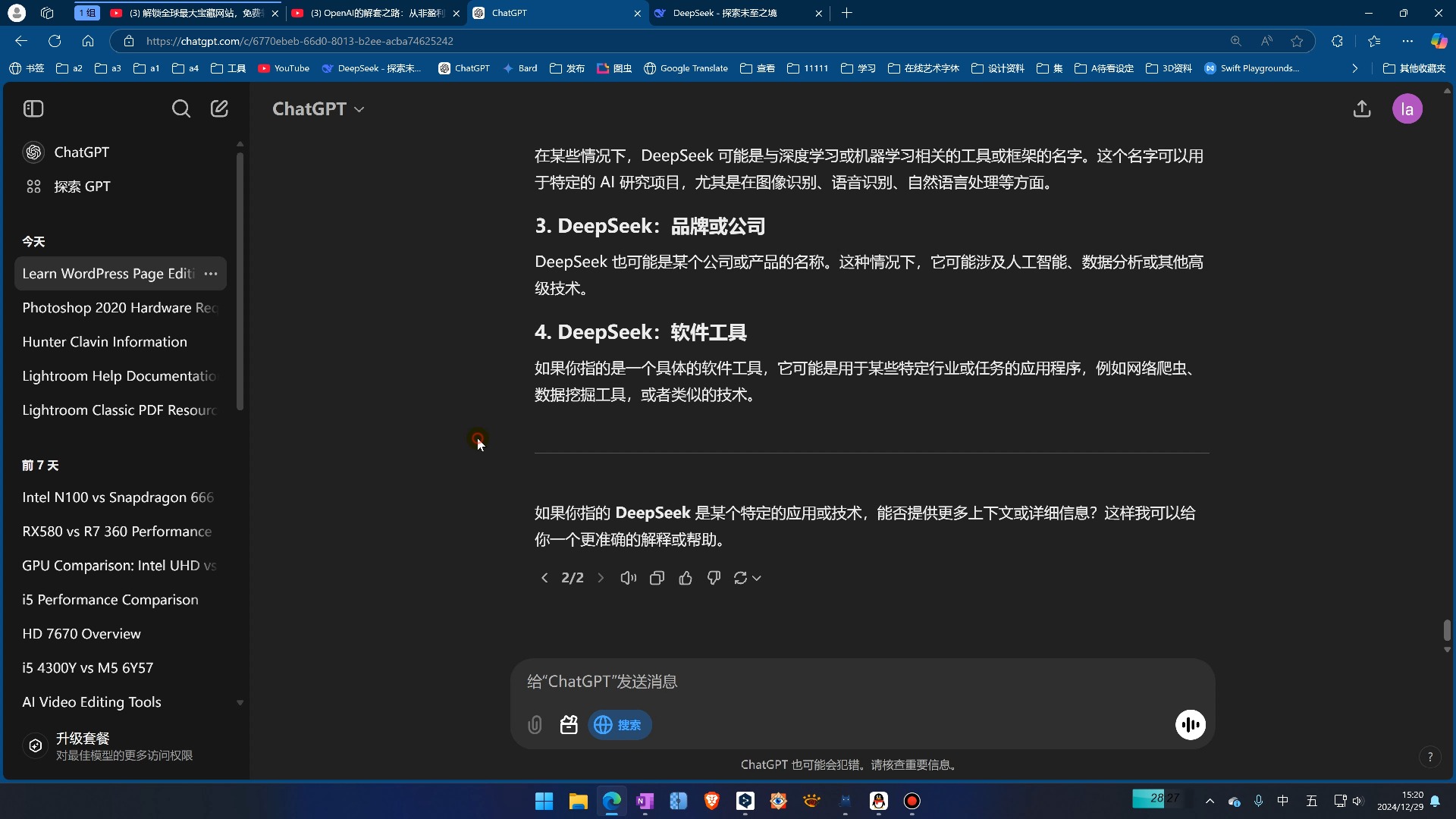Open 其他收藏夹 bookmarks folder
The image size is (1456, 819).
(1414, 68)
